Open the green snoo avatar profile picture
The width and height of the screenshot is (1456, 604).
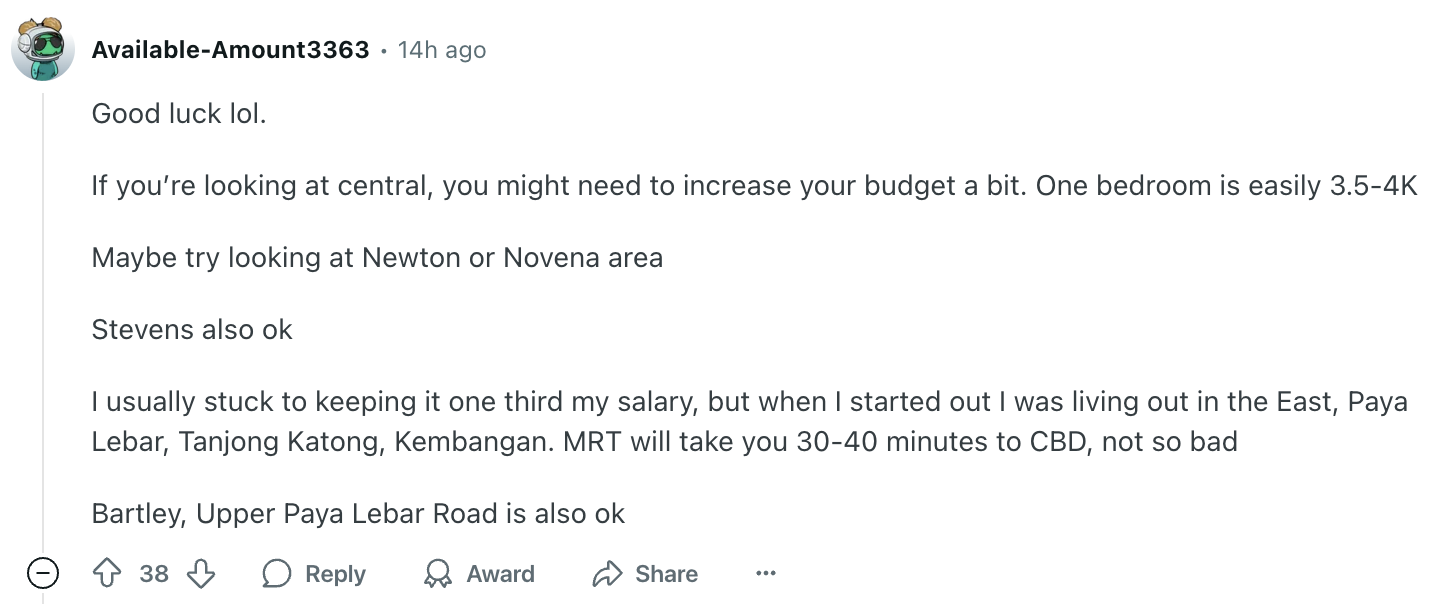point(43,48)
